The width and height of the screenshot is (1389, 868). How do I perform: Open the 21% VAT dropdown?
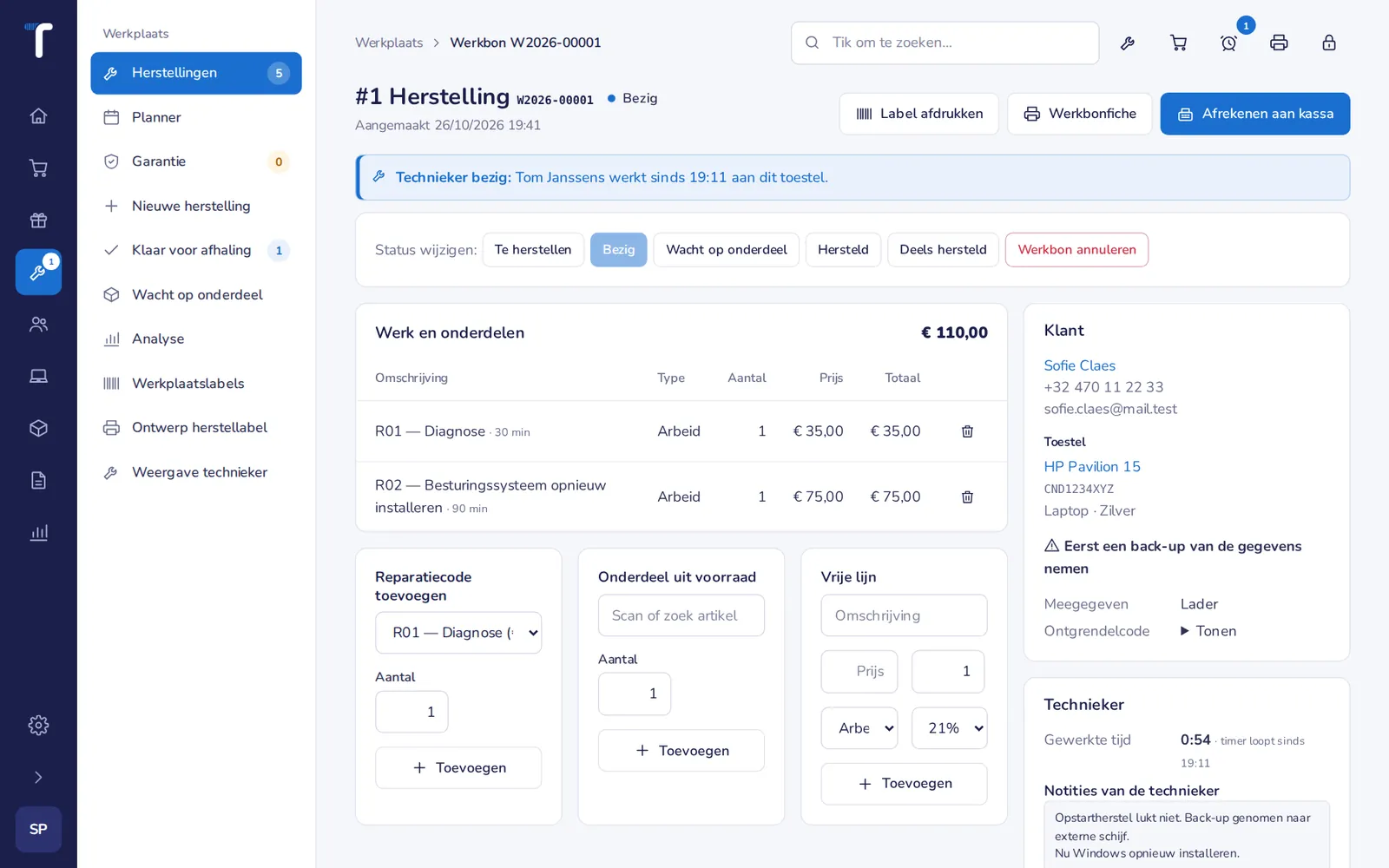click(x=949, y=728)
